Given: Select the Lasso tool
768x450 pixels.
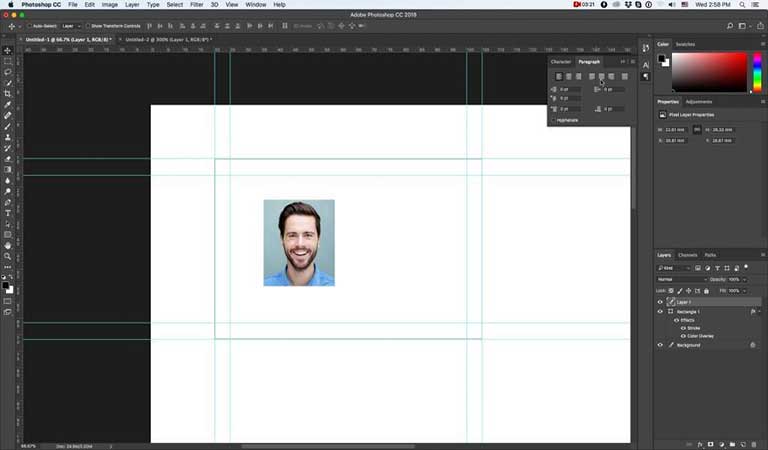Looking at the screenshot, I should (x=8, y=72).
